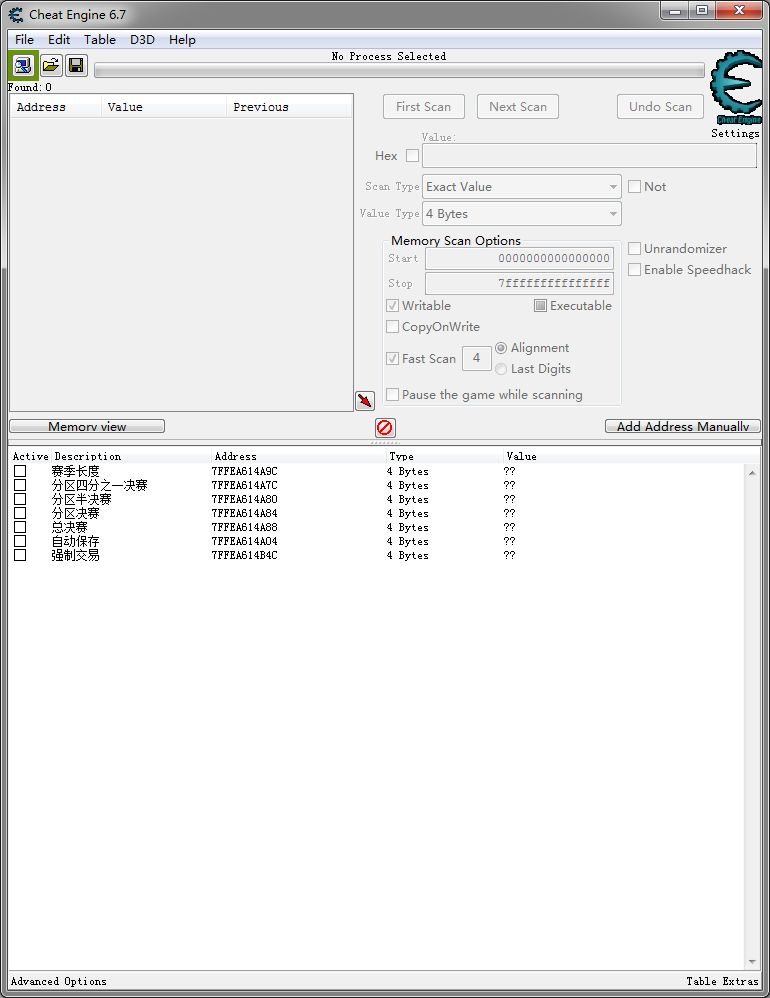Enable the Not checkbox
Viewport: 770px width, 998px height.
point(634,186)
